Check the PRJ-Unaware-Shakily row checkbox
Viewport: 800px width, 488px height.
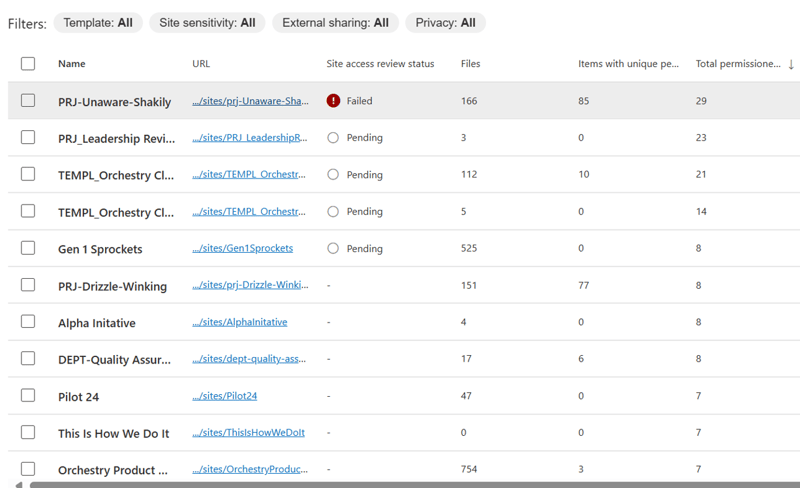pyautogui.click(x=28, y=101)
